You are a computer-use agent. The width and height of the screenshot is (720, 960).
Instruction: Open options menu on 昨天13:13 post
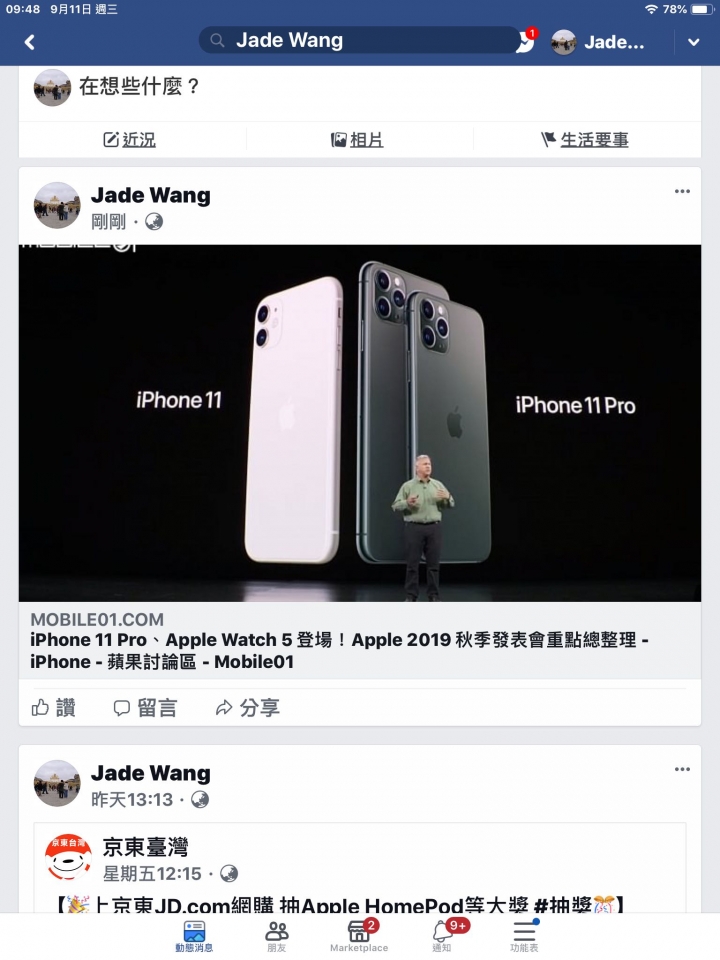(682, 769)
